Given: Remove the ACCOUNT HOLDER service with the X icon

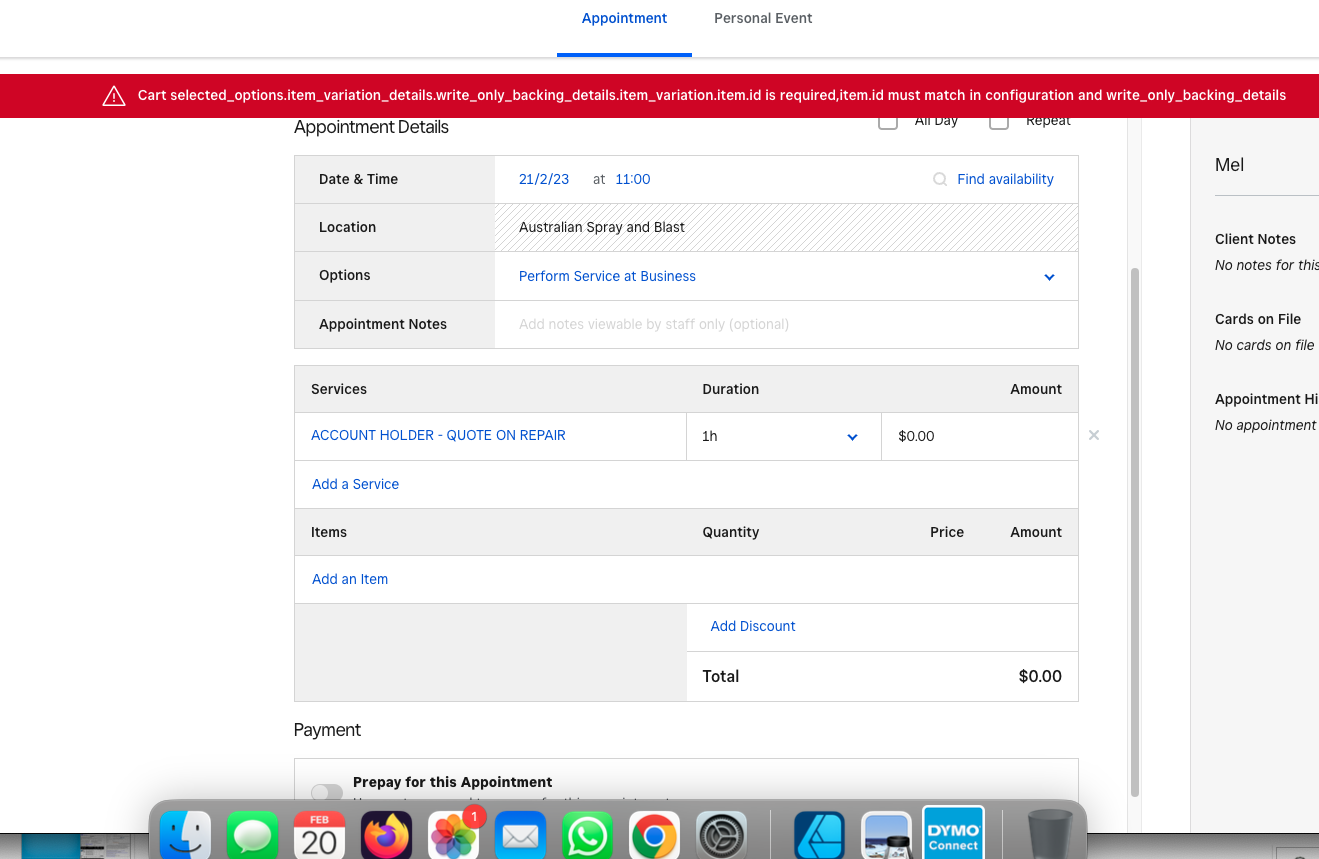Looking at the screenshot, I should 1093,435.
